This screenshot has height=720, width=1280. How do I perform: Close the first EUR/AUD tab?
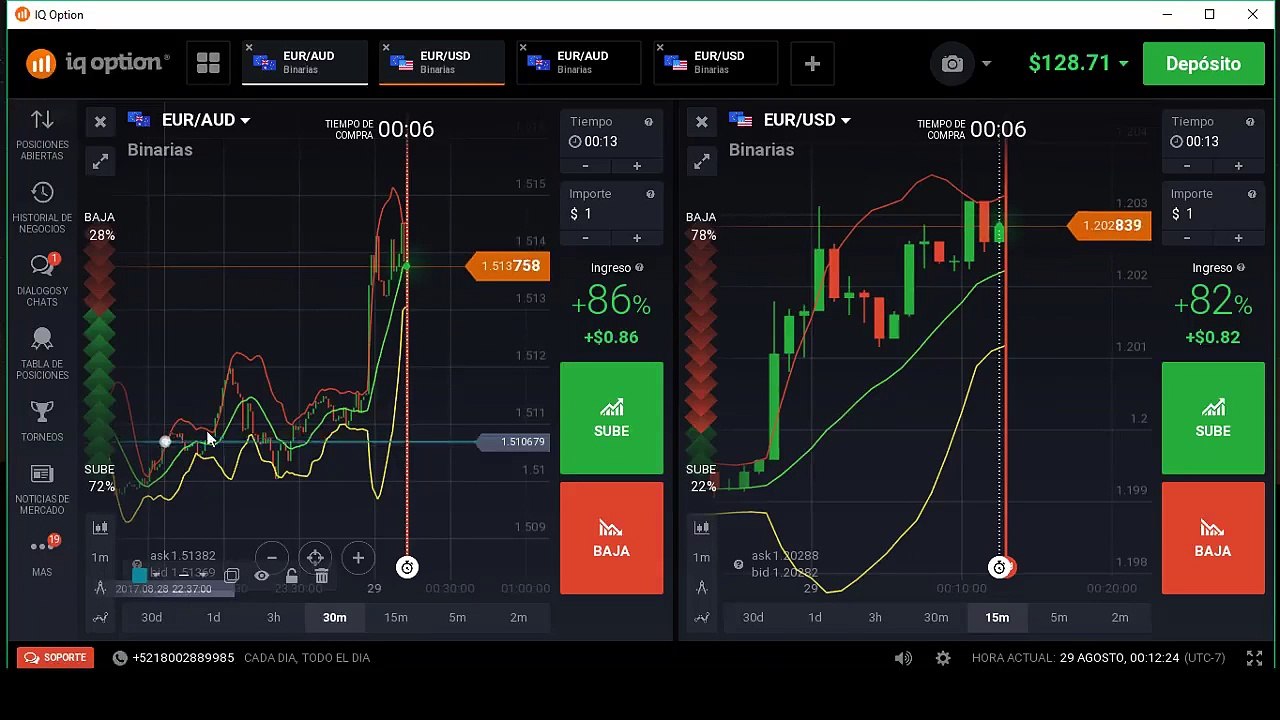[x=249, y=47]
